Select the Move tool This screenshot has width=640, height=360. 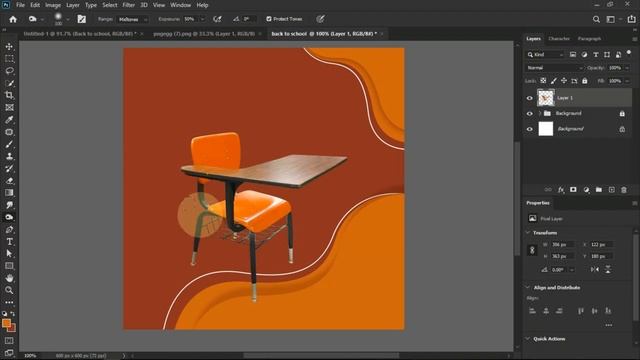pos(9,47)
